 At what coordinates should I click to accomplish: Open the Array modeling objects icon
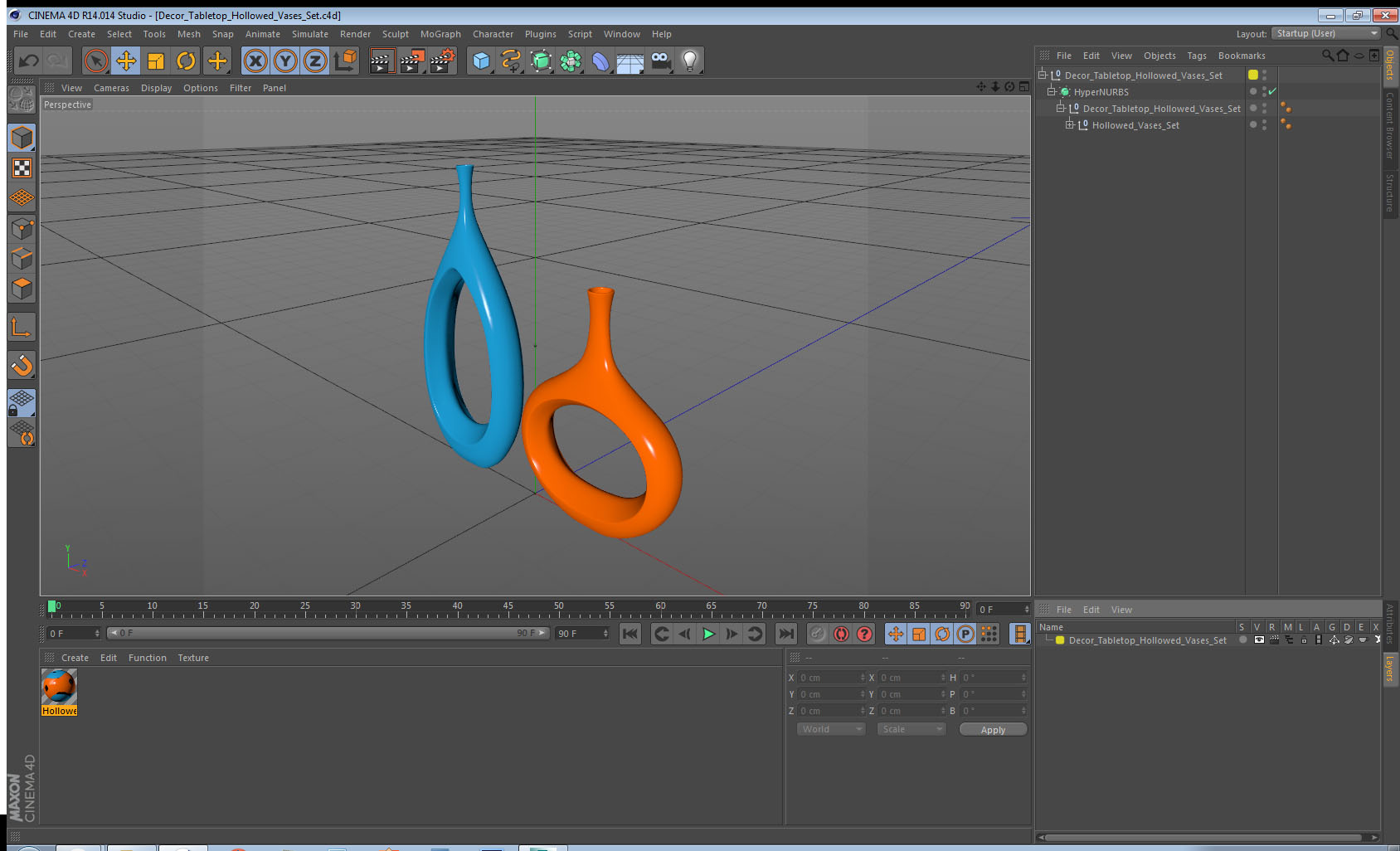point(571,61)
